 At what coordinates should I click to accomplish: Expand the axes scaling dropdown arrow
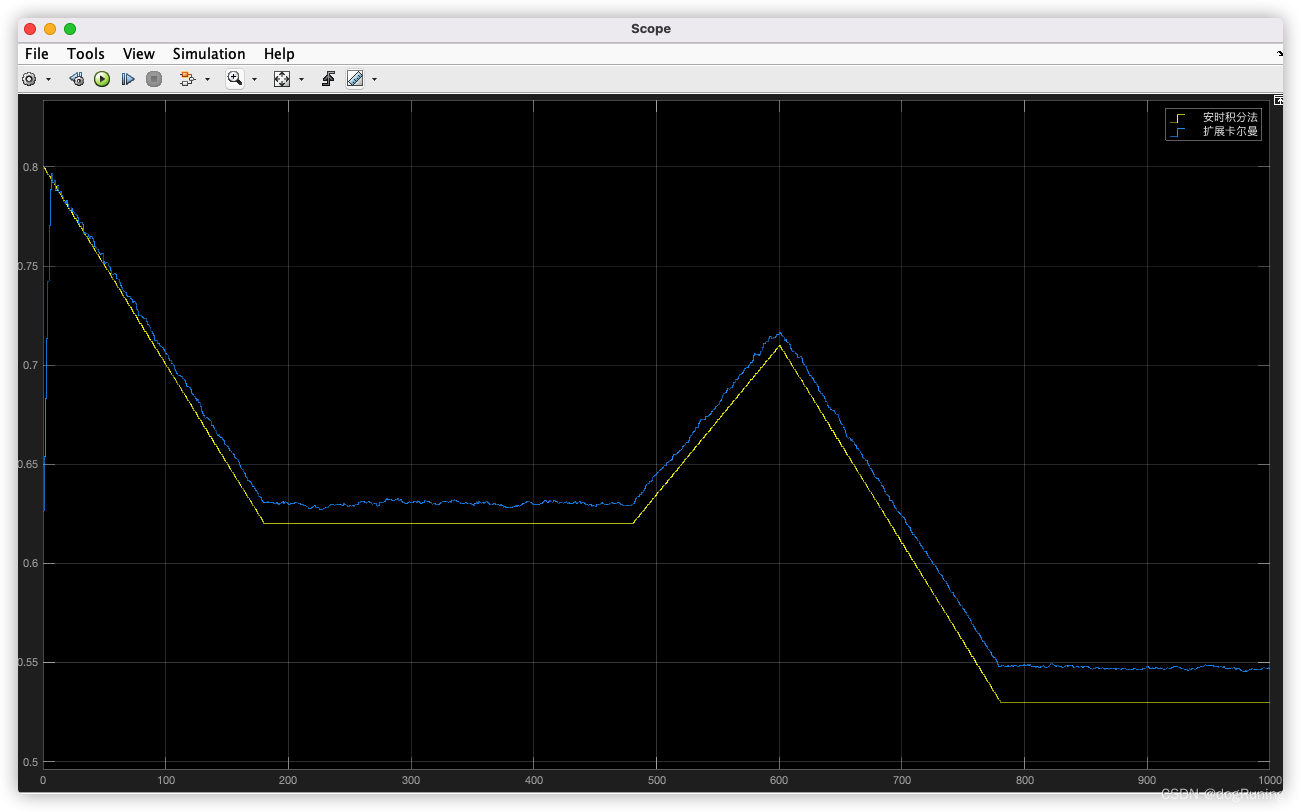click(301, 80)
